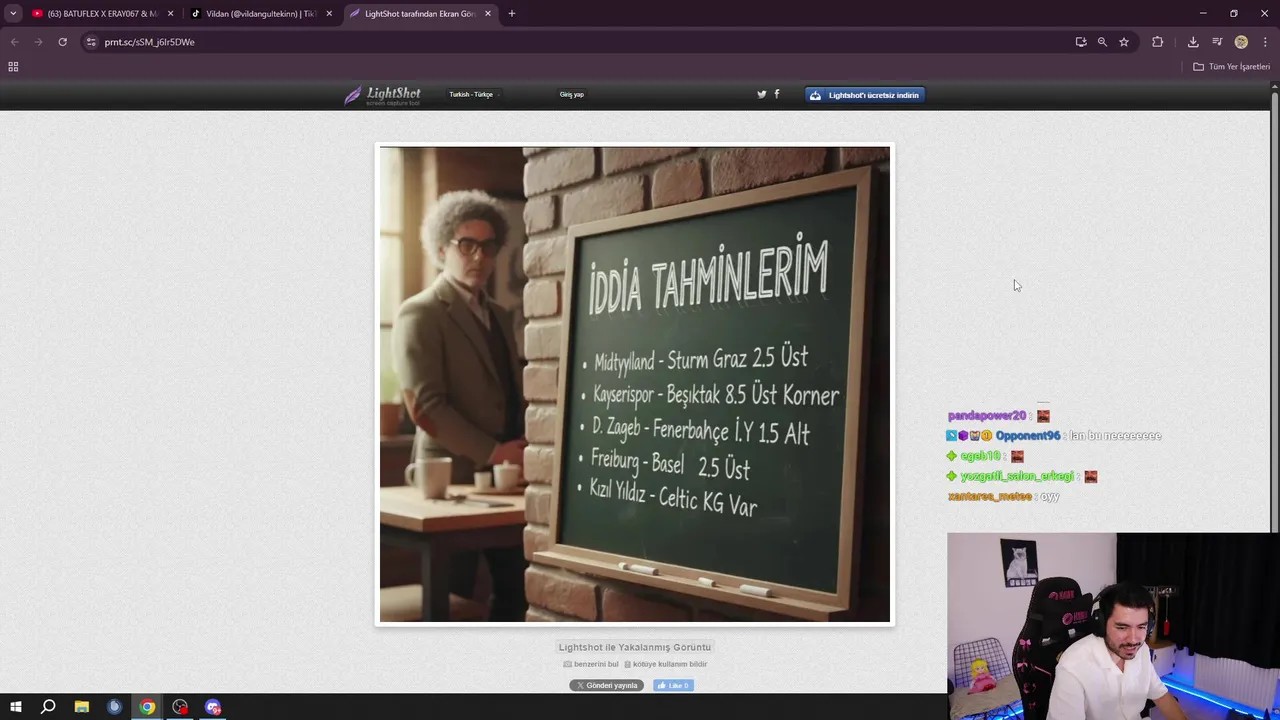Click the Gönderi yayınla post button
This screenshot has width=1280, height=720.
point(607,686)
